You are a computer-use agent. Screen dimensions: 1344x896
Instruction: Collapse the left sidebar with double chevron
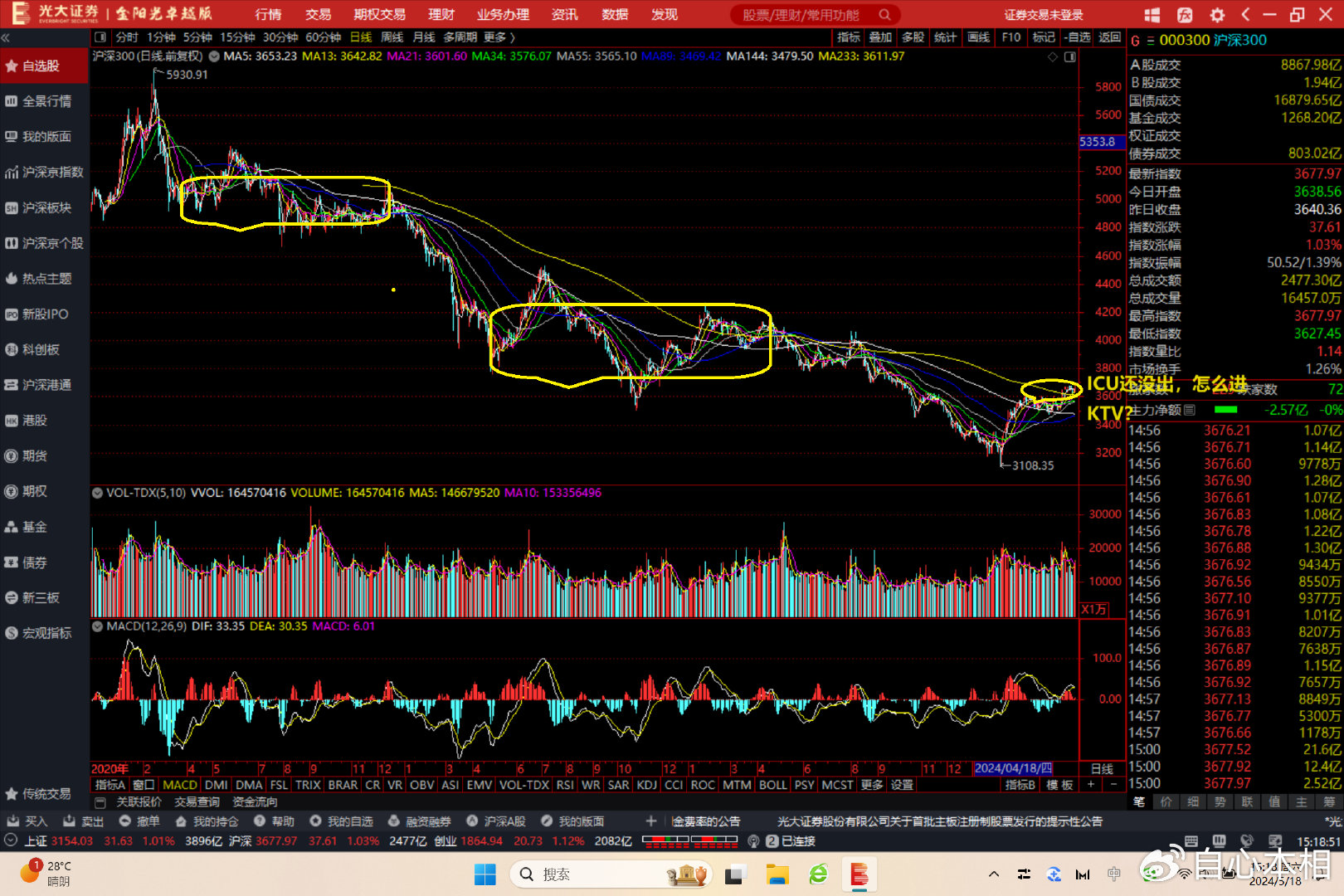pos(6,37)
